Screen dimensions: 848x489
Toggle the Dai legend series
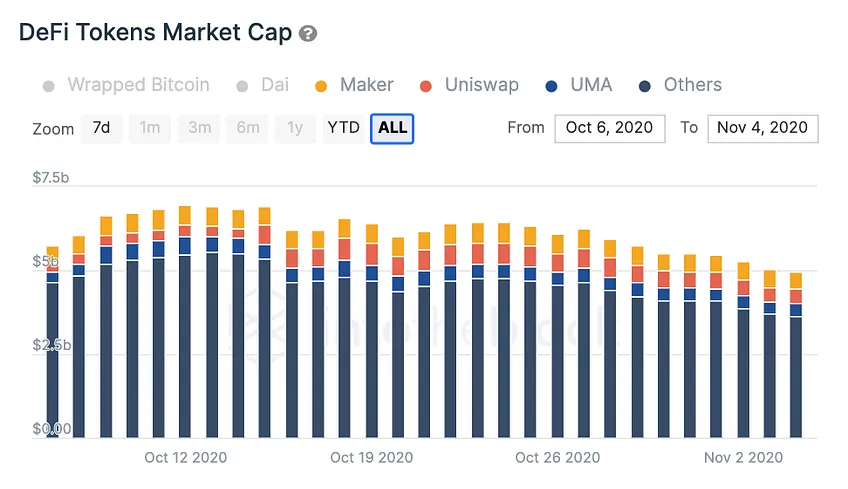263,85
